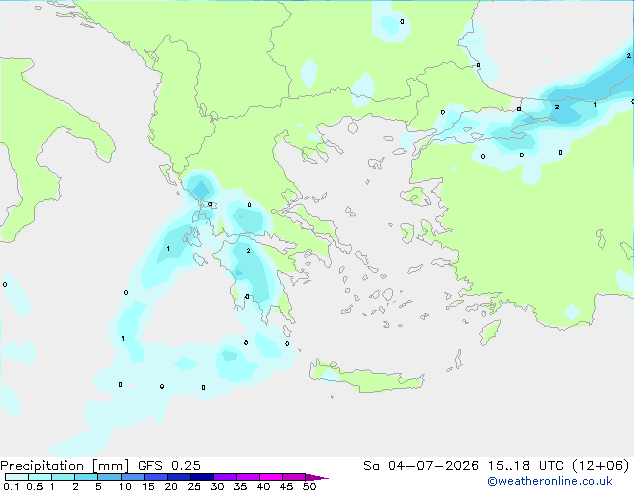Select the 10–15 mm medium blue legend swatch
Viewport: 634px width, 490px height.
[133, 477]
